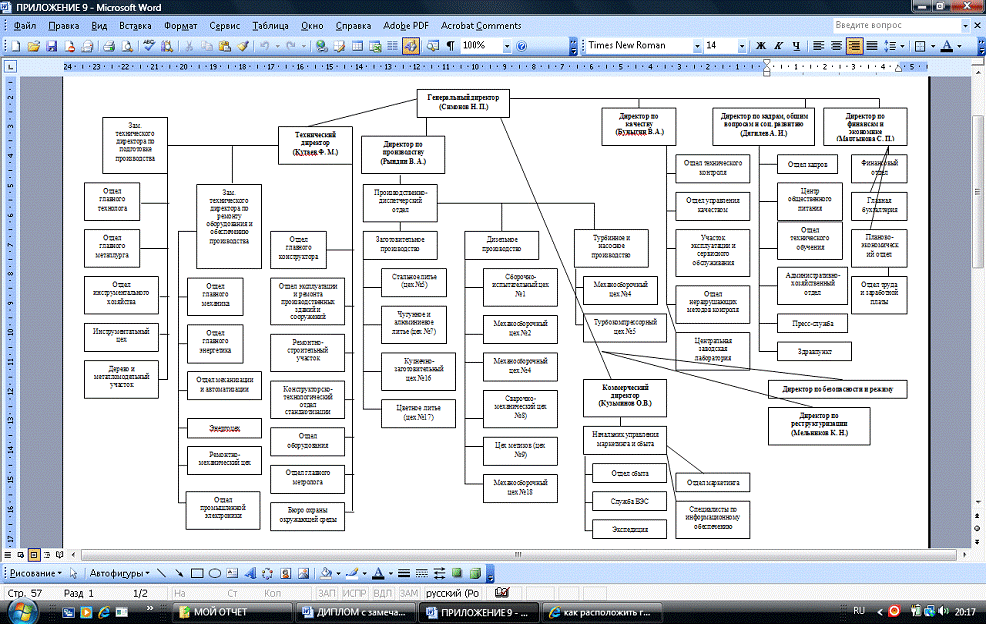This screenshot has height=624, width=986.
Task: Toggle right text alignment
Action: click(854, 46)
